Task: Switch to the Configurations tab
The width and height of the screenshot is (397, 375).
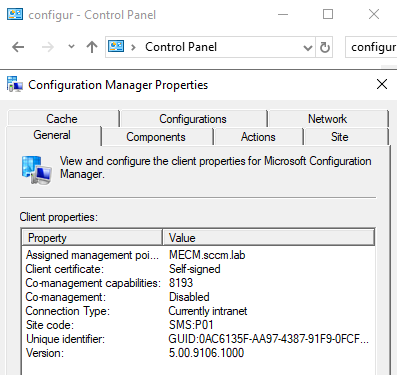Action: (193, 119)
